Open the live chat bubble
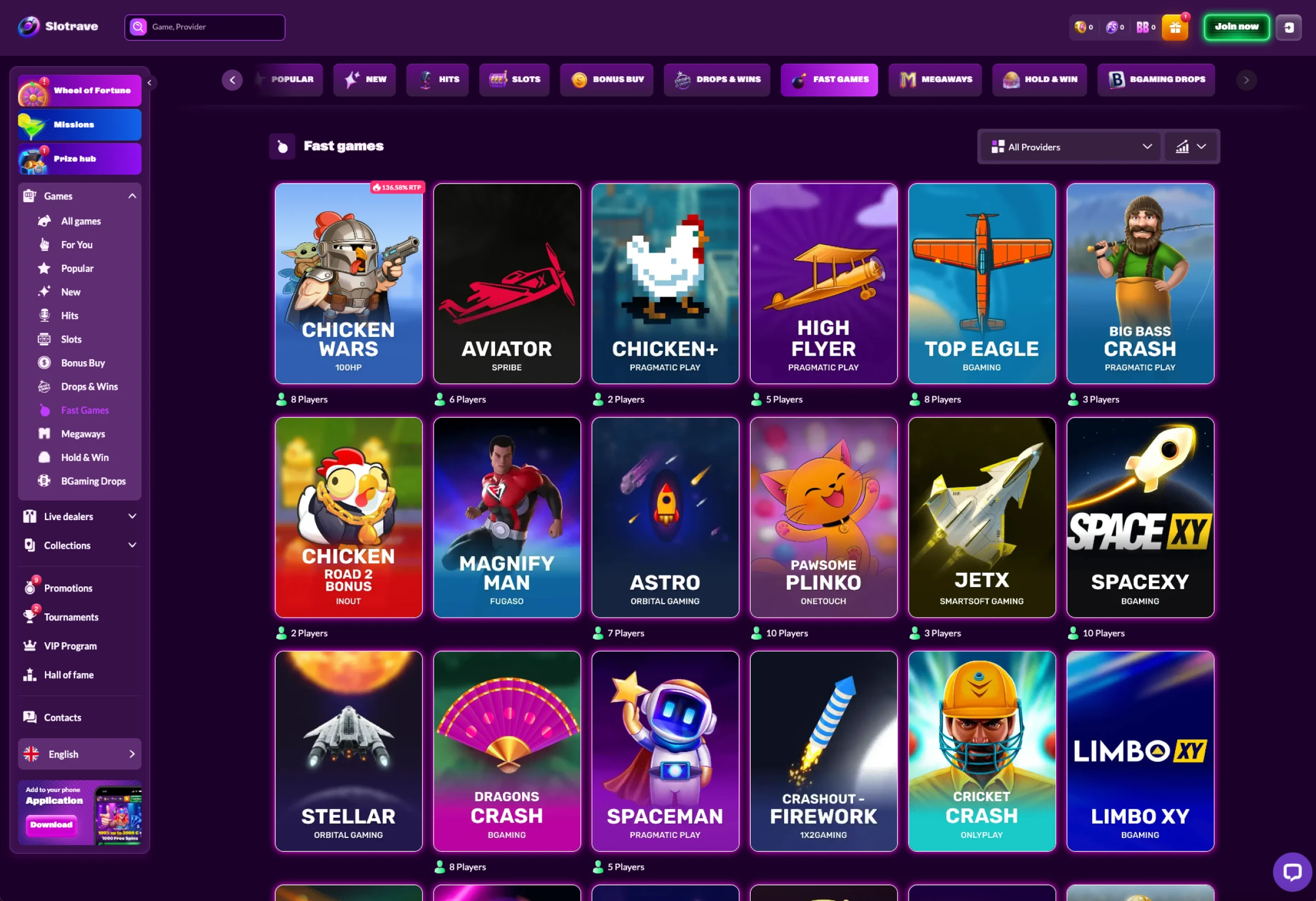Screen dimensions: 1316x901 click(x=1292, y=871)
